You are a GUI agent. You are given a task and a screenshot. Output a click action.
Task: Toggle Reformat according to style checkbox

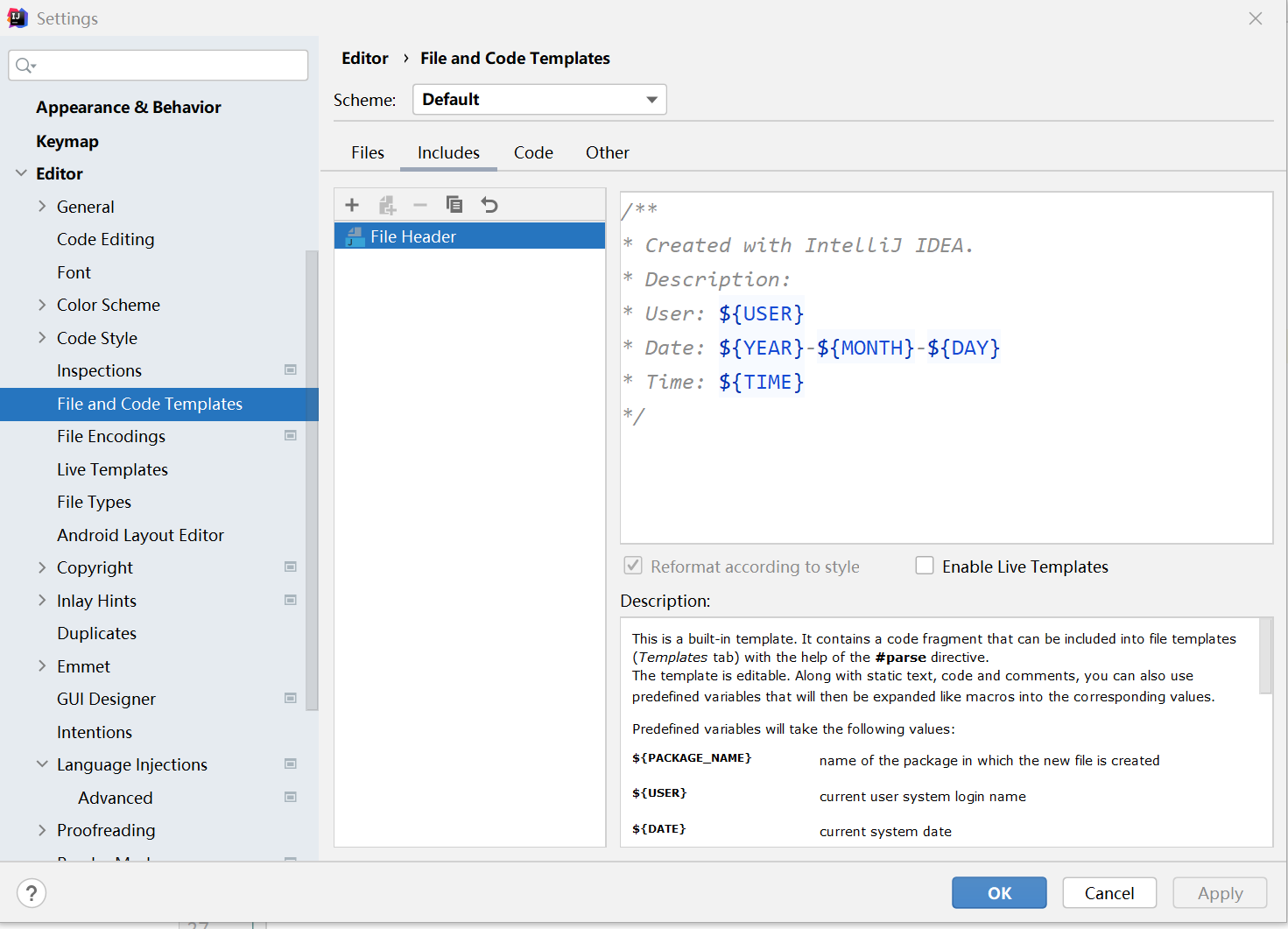point(633,566)
